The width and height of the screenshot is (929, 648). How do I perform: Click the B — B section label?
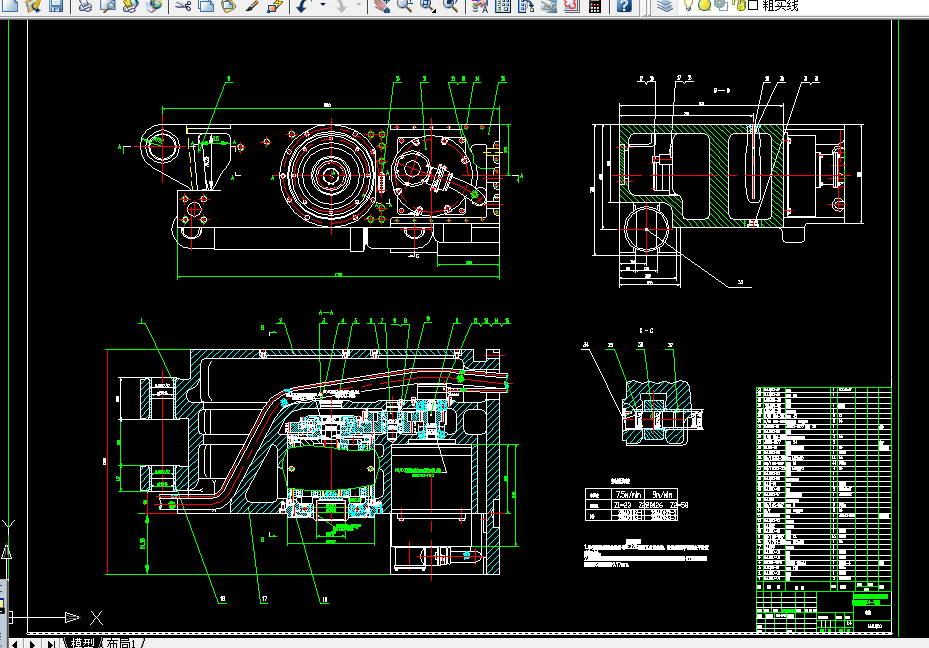(x=722, y=91)
